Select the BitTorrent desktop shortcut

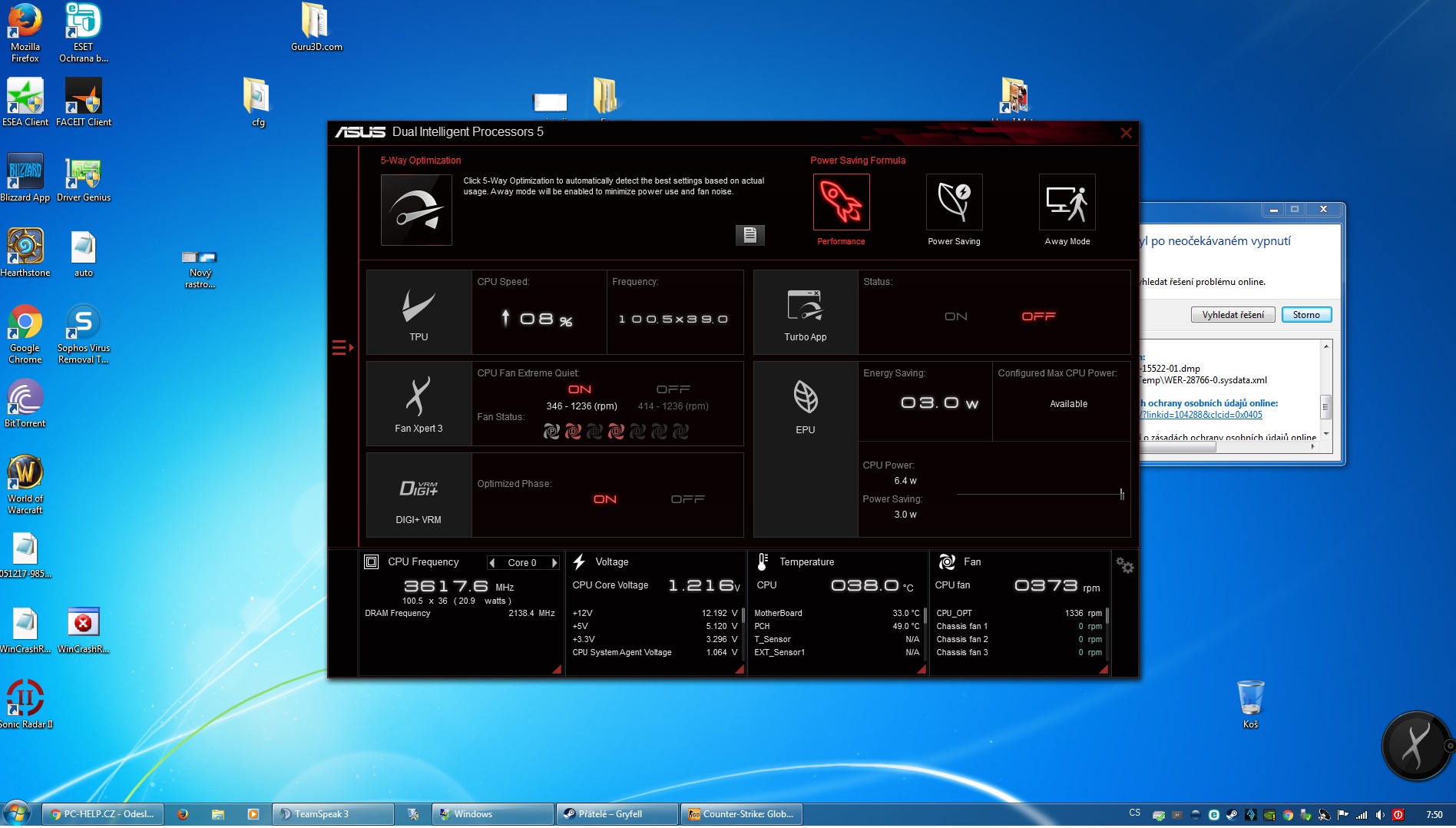(x=25, y=403)
